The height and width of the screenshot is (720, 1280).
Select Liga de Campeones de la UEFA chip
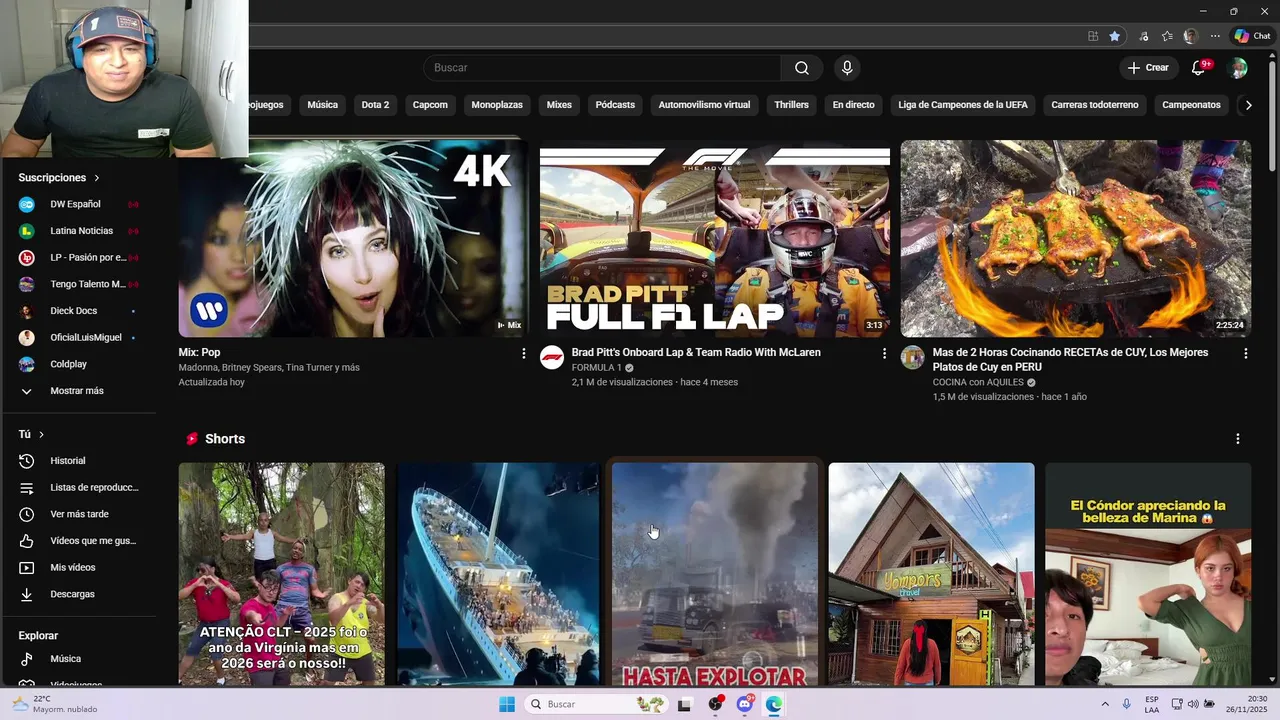963,104
